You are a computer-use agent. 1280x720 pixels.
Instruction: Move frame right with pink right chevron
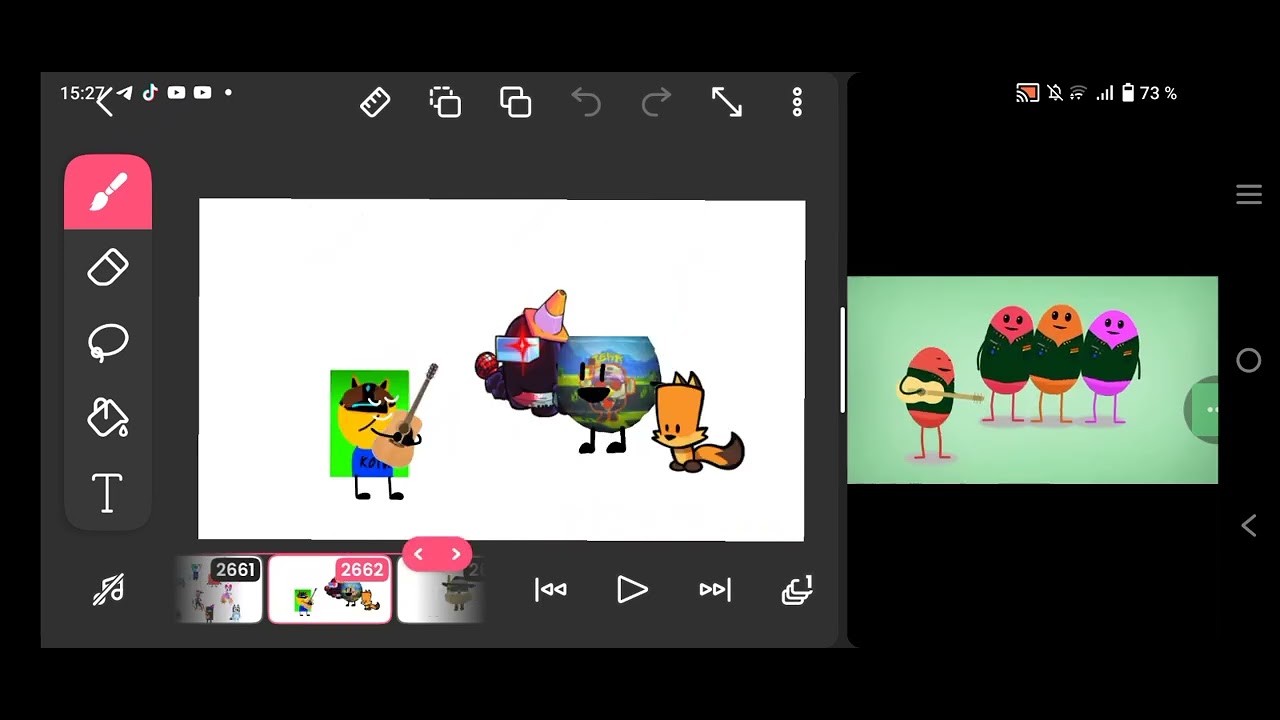tap(456, 554)
